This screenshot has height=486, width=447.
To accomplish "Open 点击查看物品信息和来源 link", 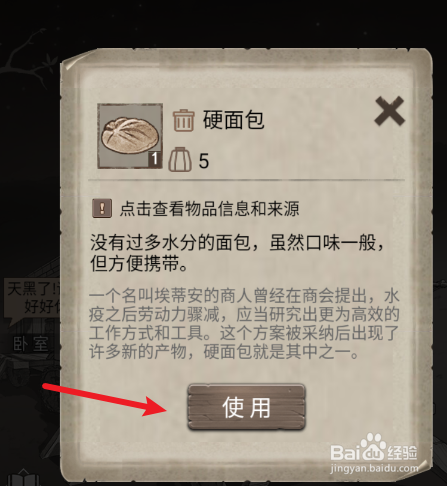I will click(x=209, y=209).
